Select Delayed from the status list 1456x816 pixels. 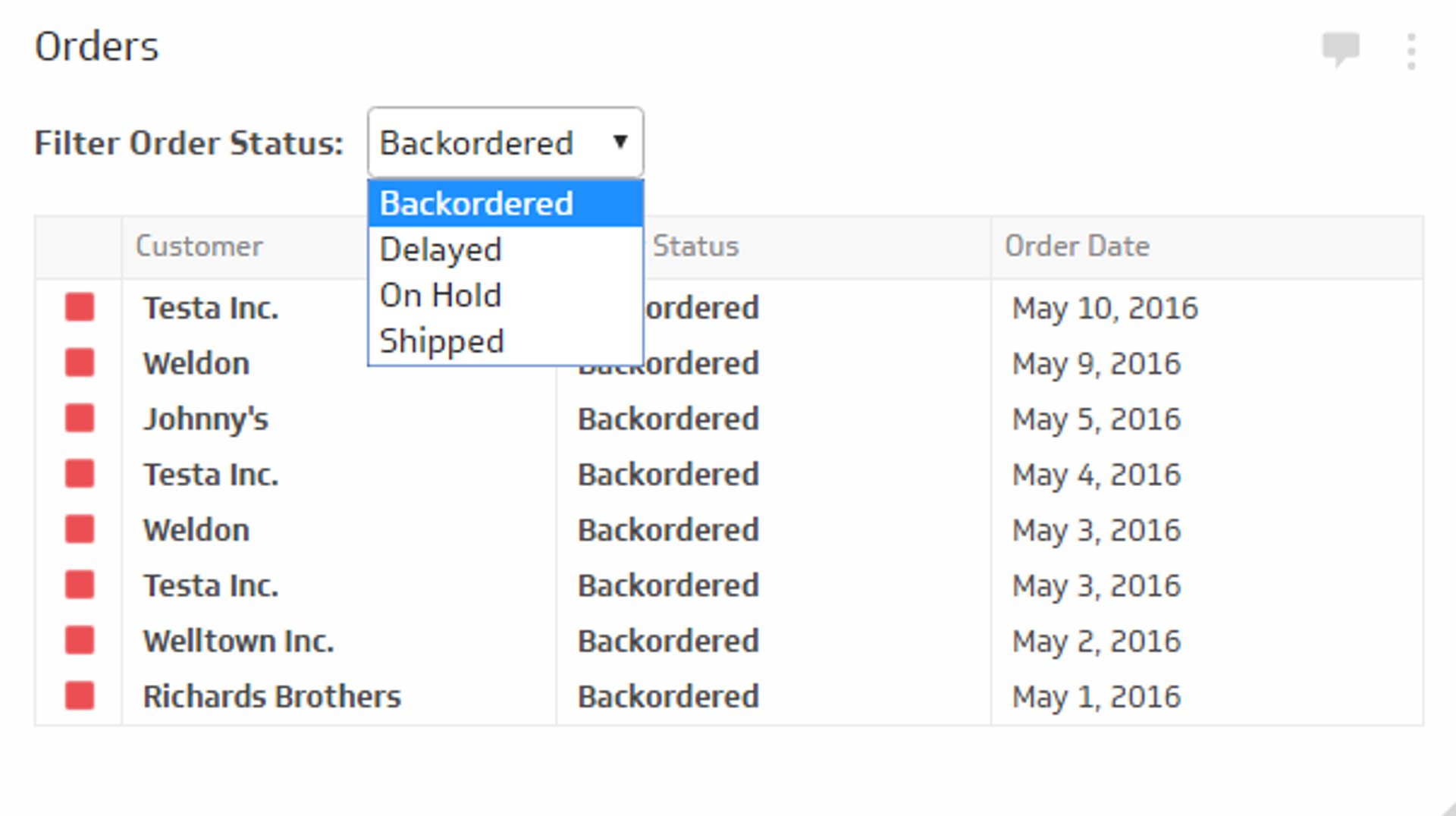[x=440, y=249]
